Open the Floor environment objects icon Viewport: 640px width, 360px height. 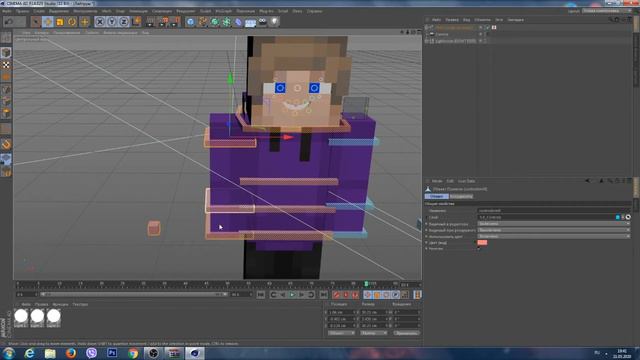click(250, 22)
